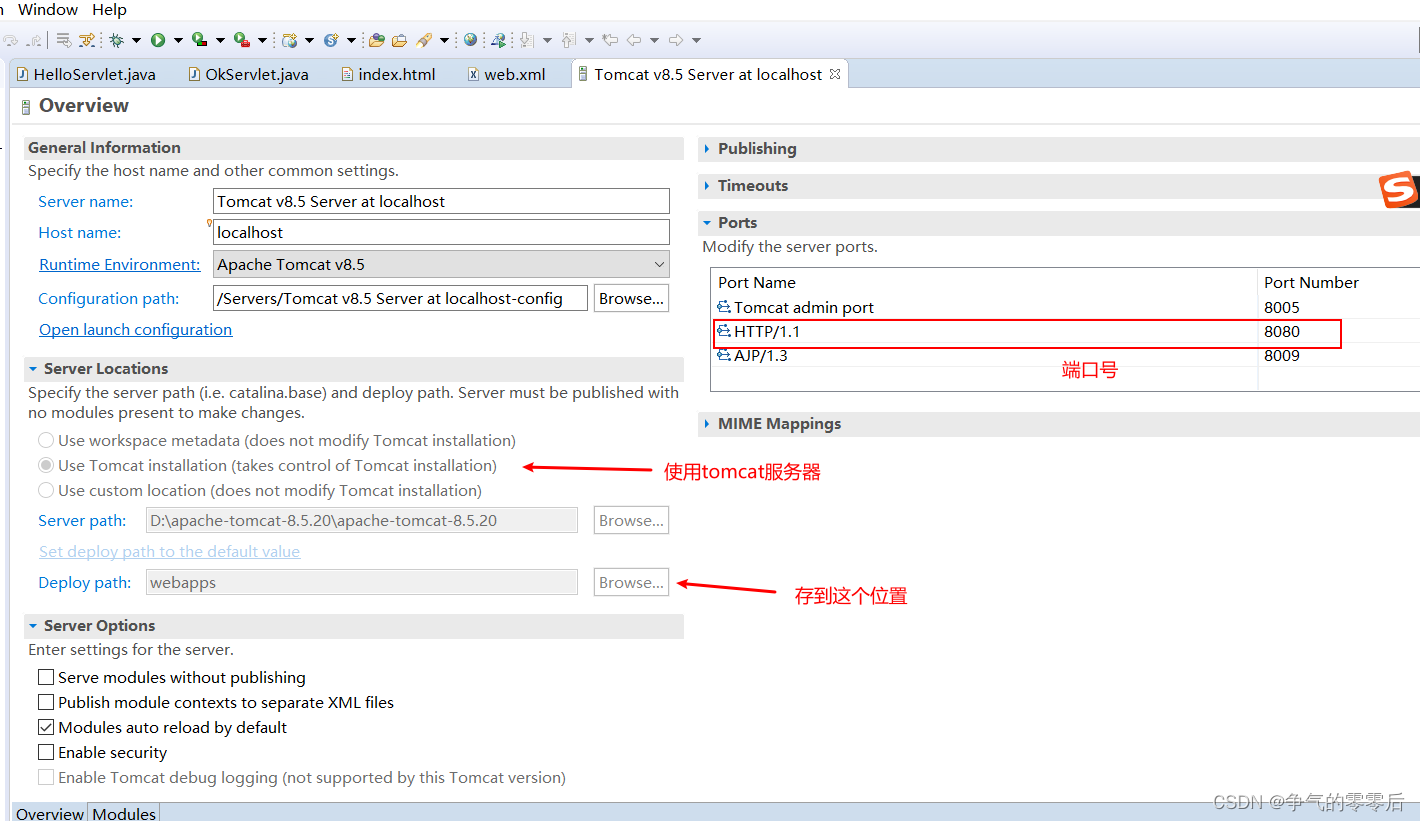Open the Runtime Environment combo box
The image size is (1420, 821).
(x=441, y=265)
